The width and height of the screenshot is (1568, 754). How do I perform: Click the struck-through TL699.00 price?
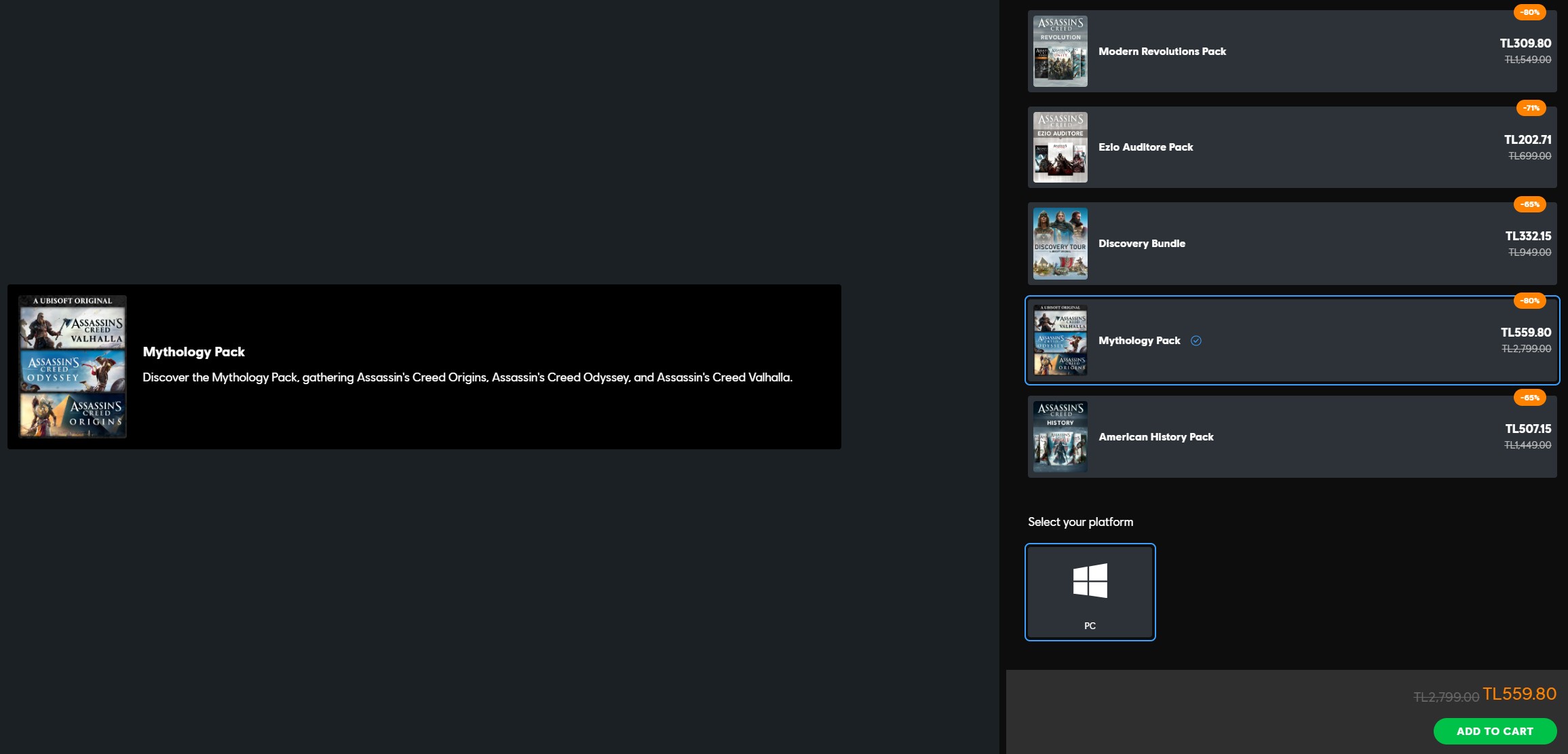pyautogui.click(x=1529, y=156)
